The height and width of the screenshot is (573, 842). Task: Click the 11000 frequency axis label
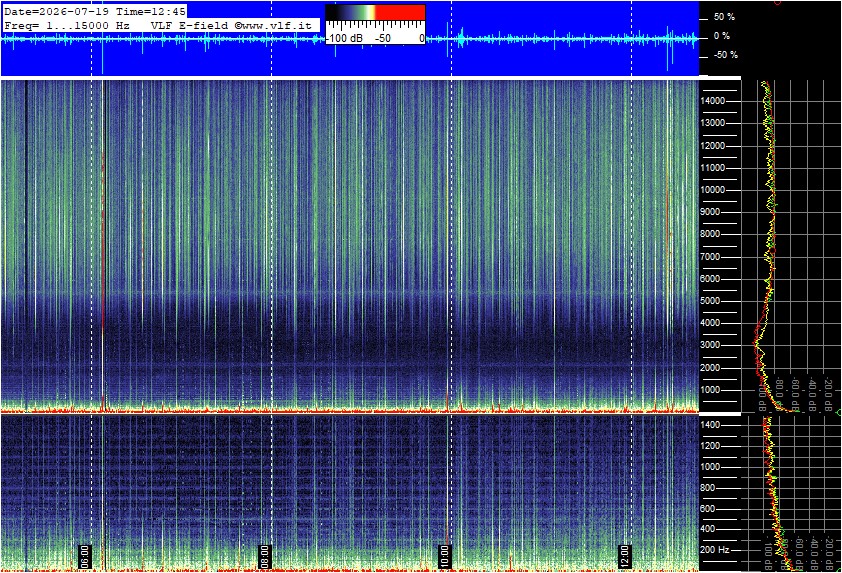coord(713,168)
